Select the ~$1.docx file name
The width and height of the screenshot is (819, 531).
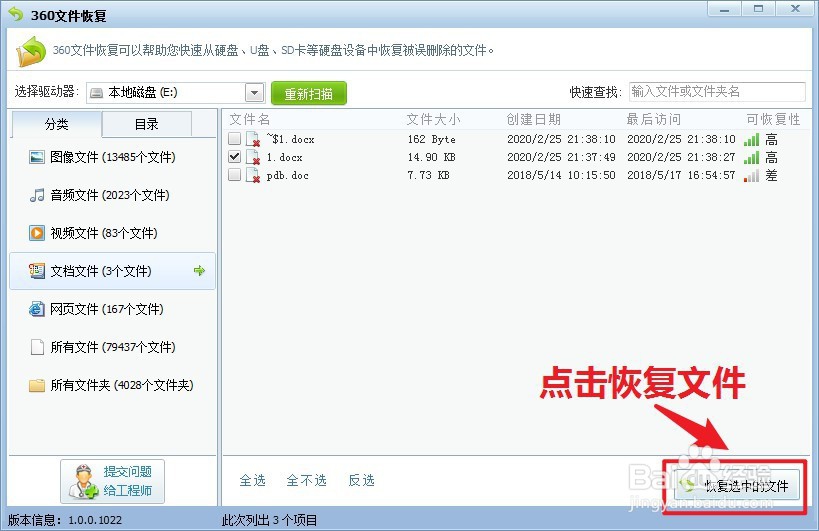click(290, 139)
